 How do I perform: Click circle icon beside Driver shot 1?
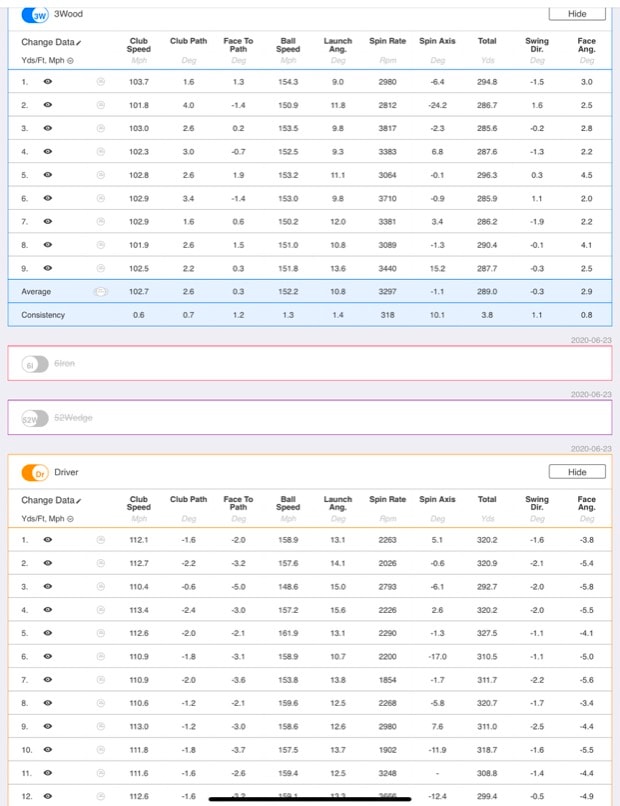(100, 539)
